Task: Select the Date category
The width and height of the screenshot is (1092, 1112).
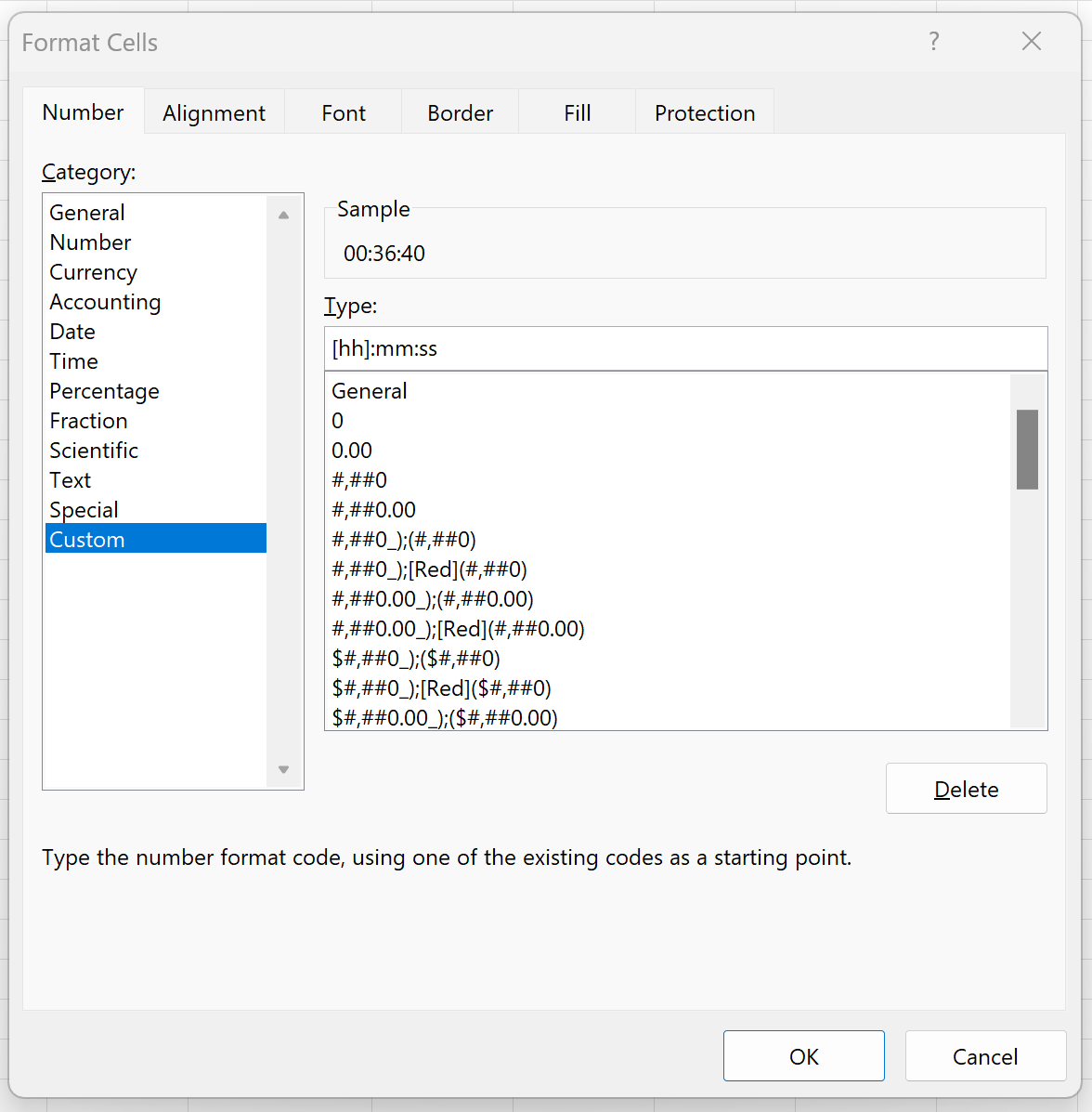Action: pyautogui.click(x=156, y=332)
